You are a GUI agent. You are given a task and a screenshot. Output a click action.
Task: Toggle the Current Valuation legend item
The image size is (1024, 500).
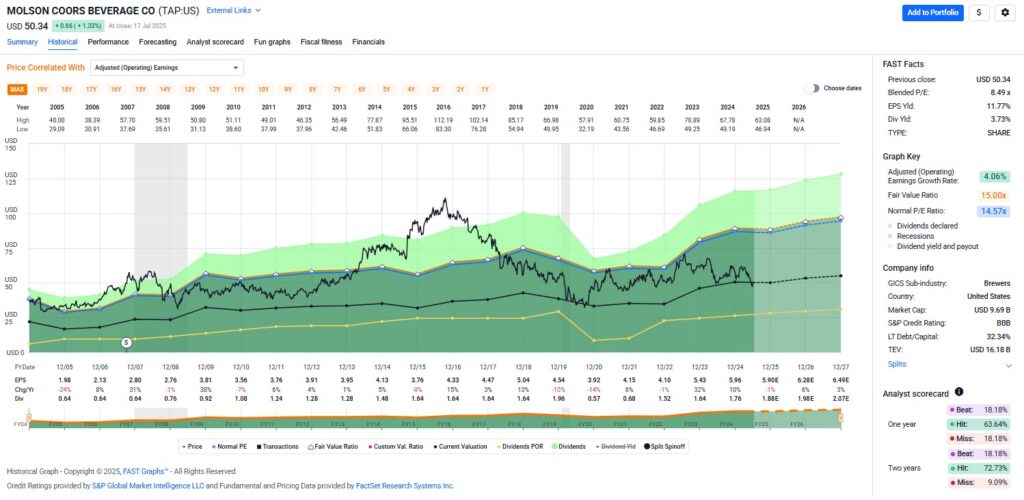(x=460, y=446)
